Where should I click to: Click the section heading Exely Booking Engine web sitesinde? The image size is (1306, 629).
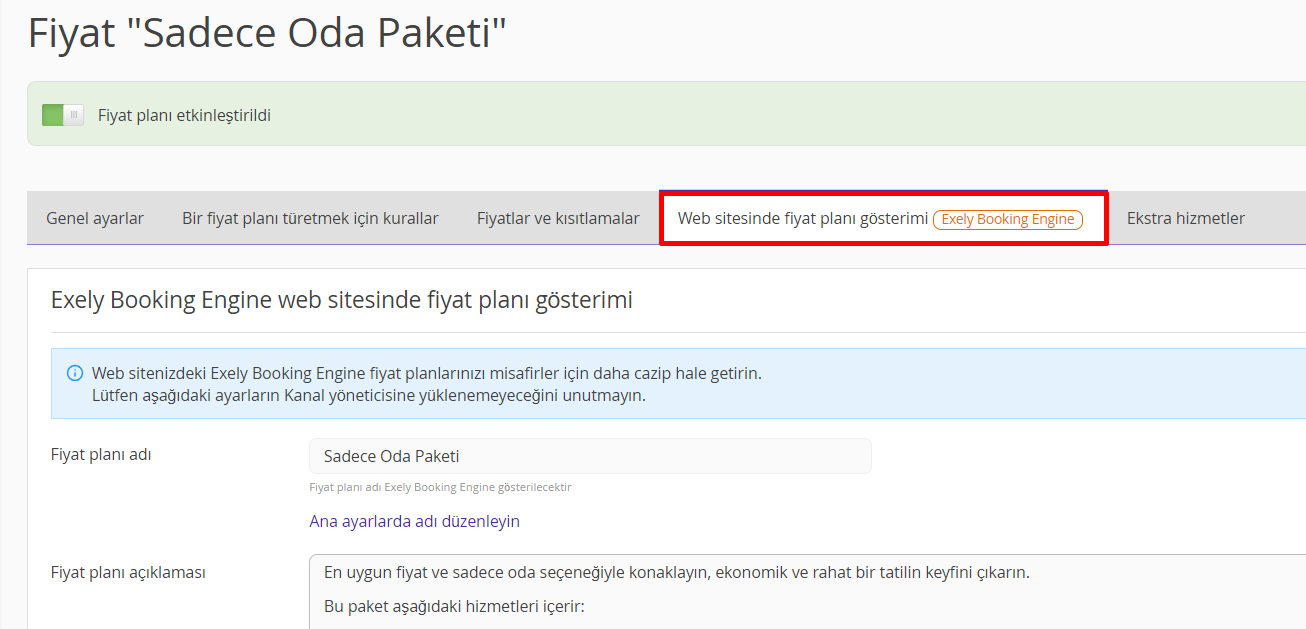[341, 299]
